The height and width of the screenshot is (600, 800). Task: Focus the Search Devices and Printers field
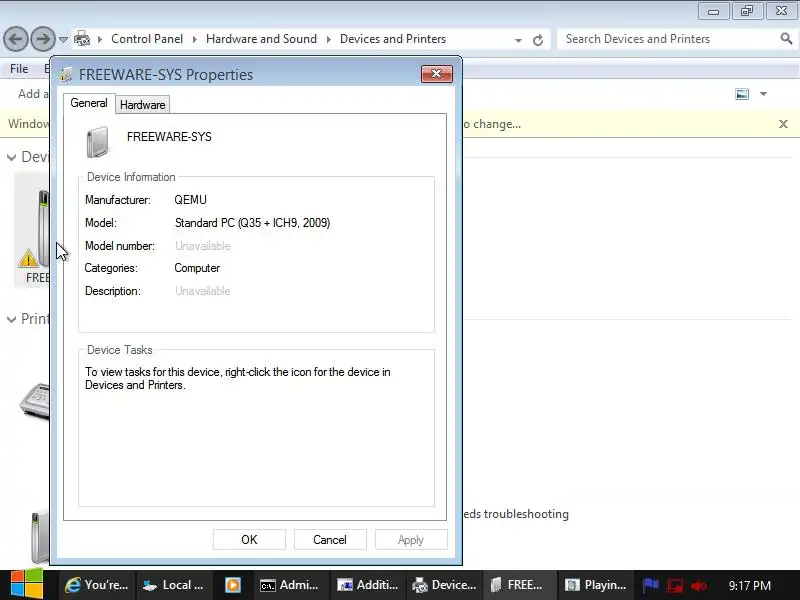click(670, 39)
